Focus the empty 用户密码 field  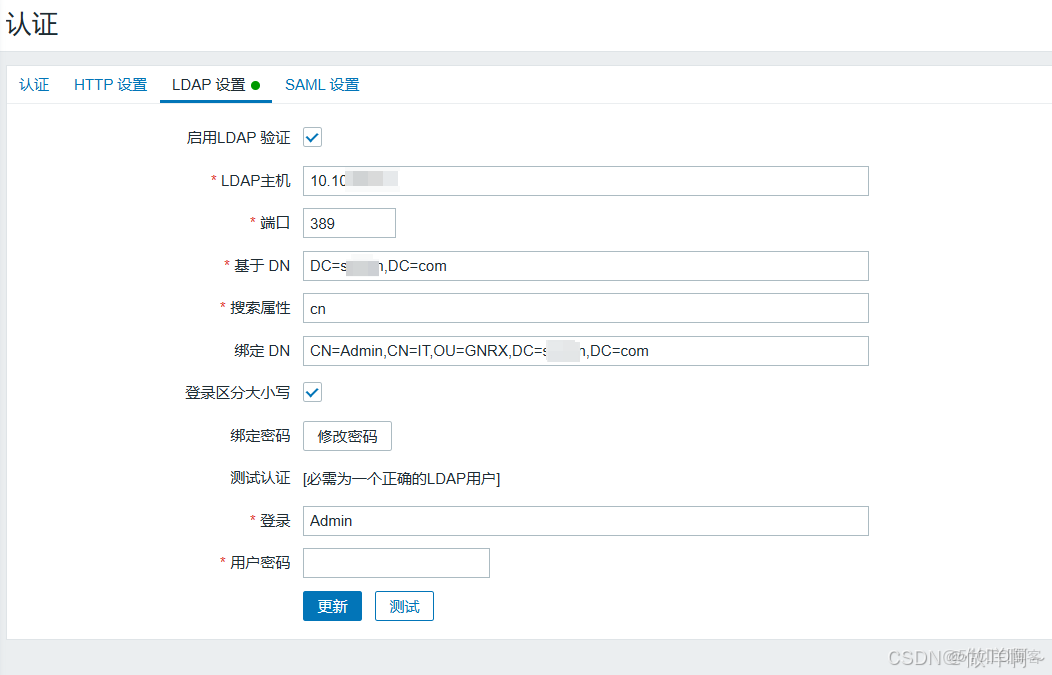(395, 563)
